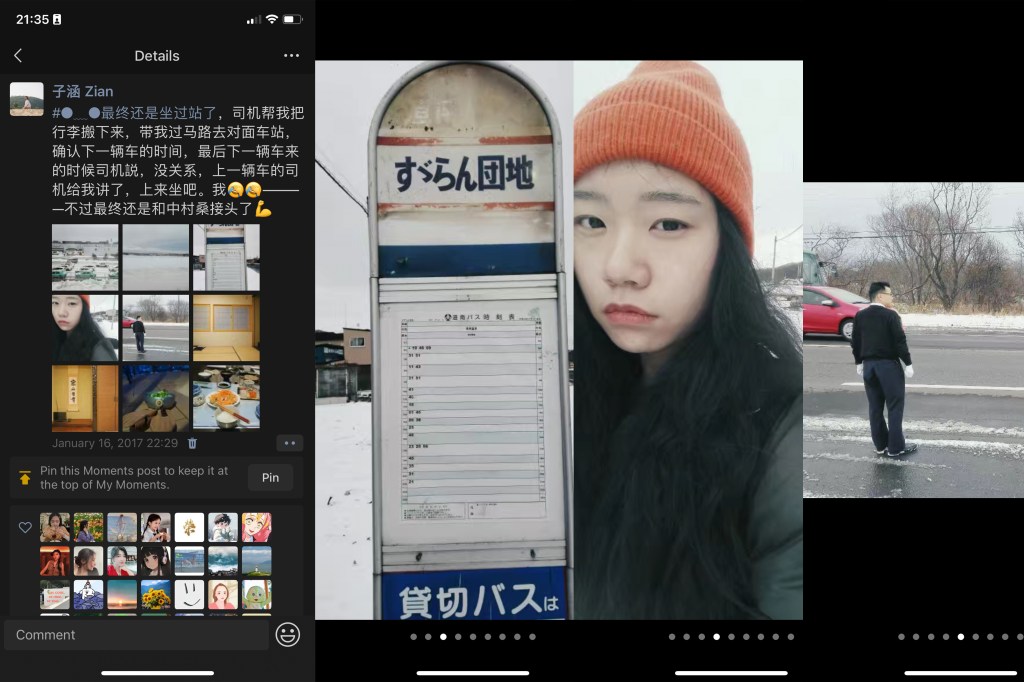Delete post using the trash icon
Screen dimensions: 1024x682
click(193, 443)
